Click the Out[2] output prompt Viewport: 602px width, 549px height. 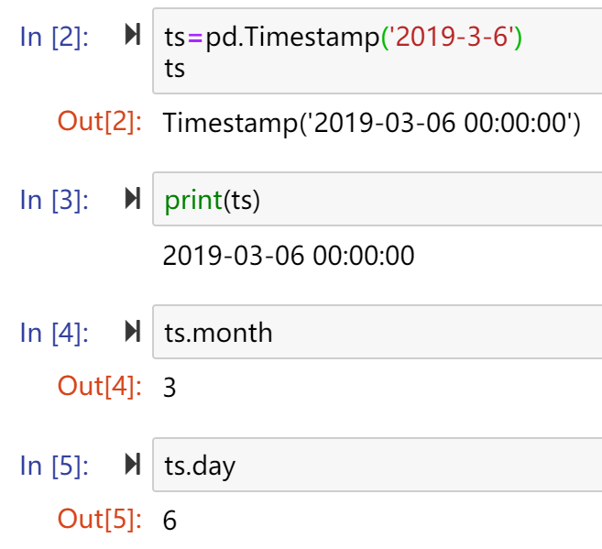(x=100, y=122)
